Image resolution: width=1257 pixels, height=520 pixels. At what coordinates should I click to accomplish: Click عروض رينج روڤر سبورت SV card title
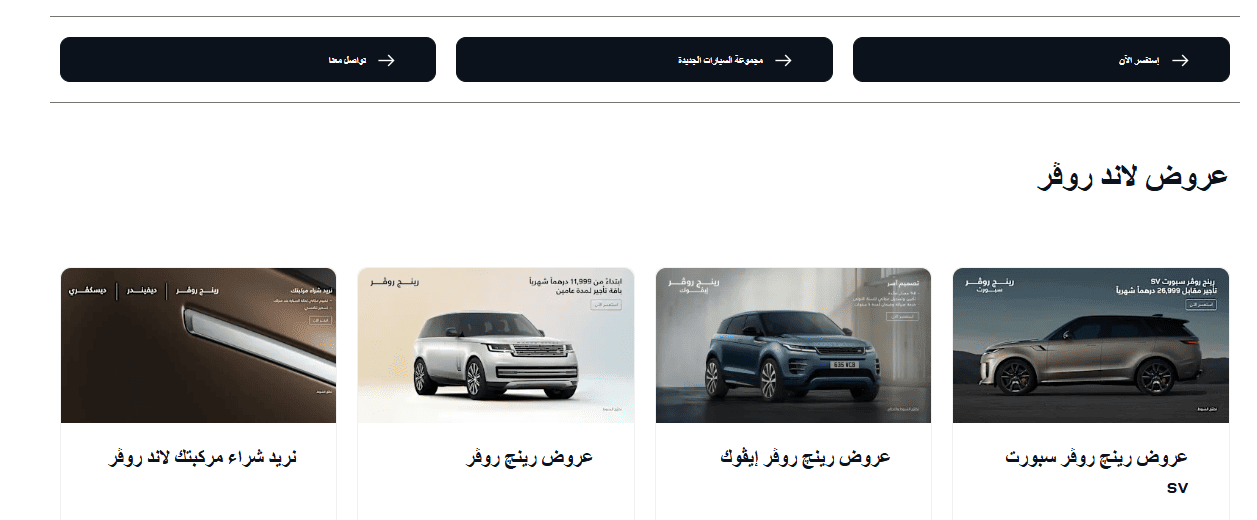[x=1096, y=471]
